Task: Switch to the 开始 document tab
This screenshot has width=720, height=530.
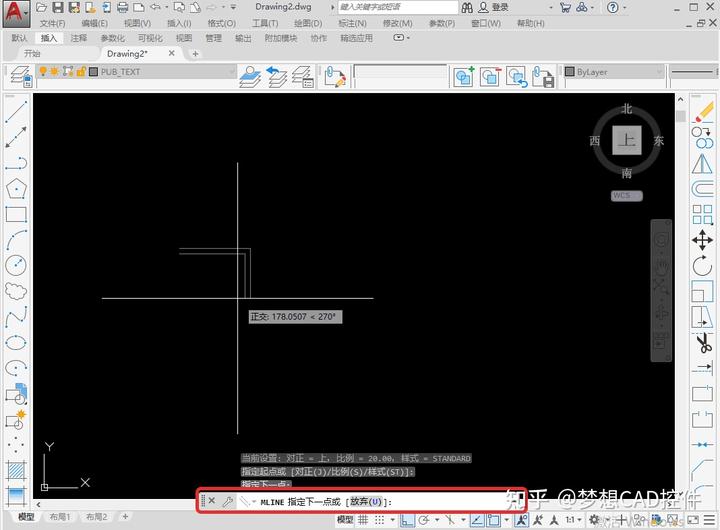Action: pyautogui.click(x=32, y=53)
